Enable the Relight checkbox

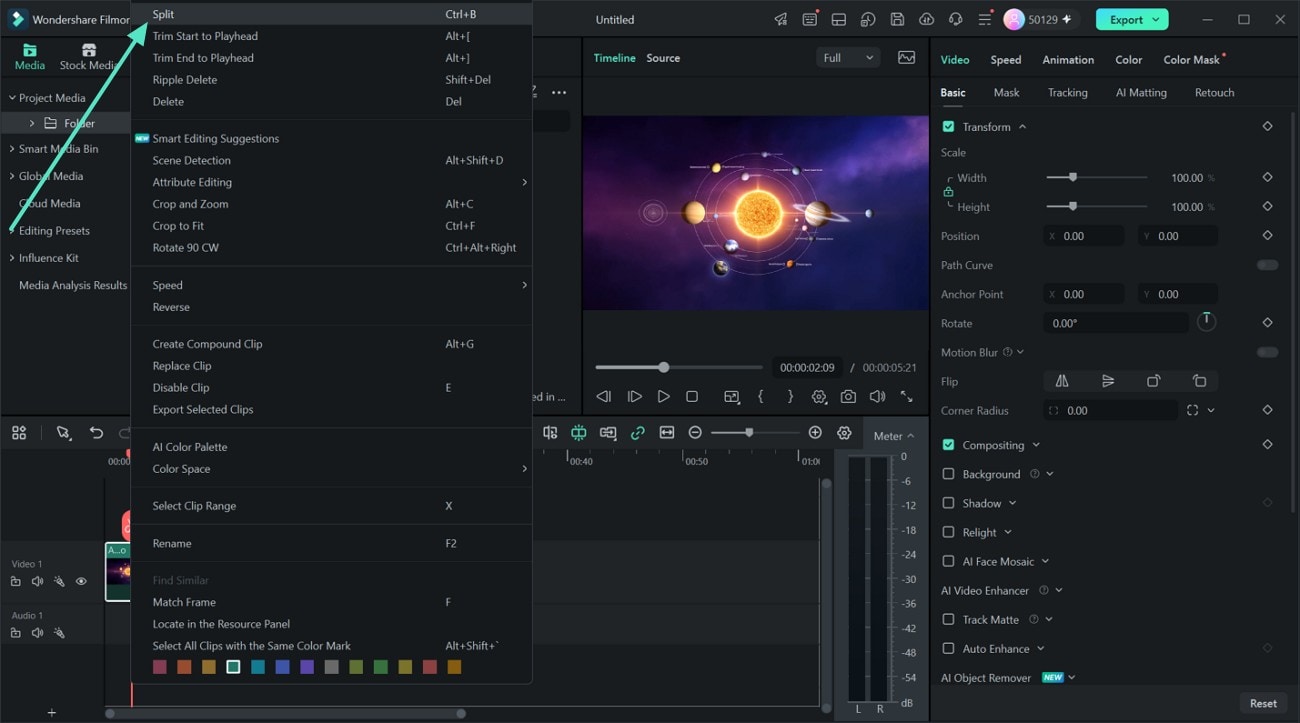[x=948, y=532]
